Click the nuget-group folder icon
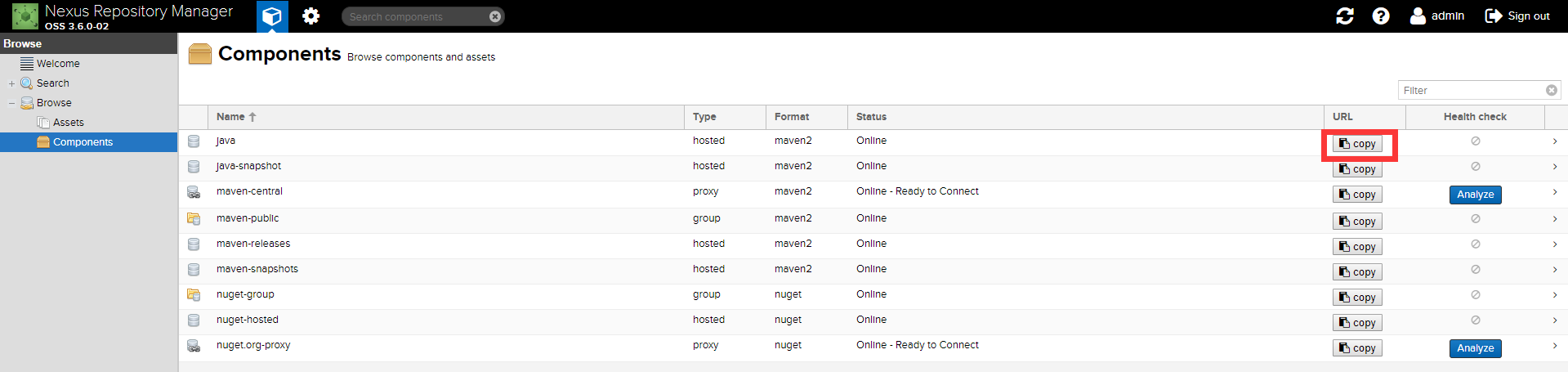Screen dimensions: 1568x372 194,295
